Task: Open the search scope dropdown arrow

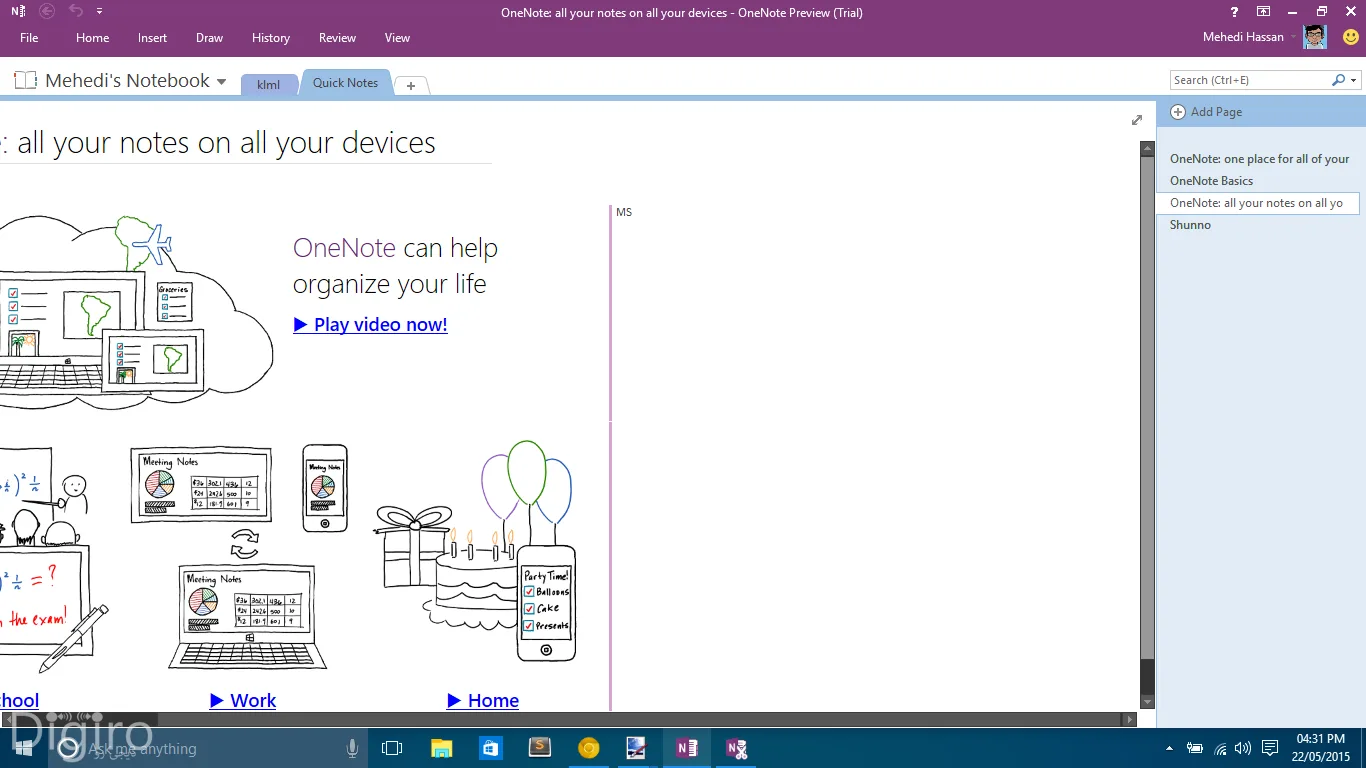Action: [1354, 80]
